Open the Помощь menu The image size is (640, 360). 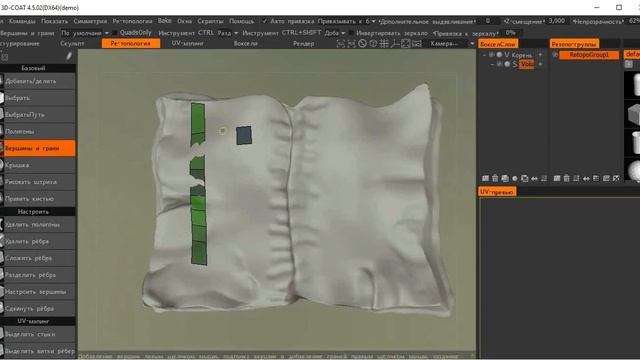point(241,21)
